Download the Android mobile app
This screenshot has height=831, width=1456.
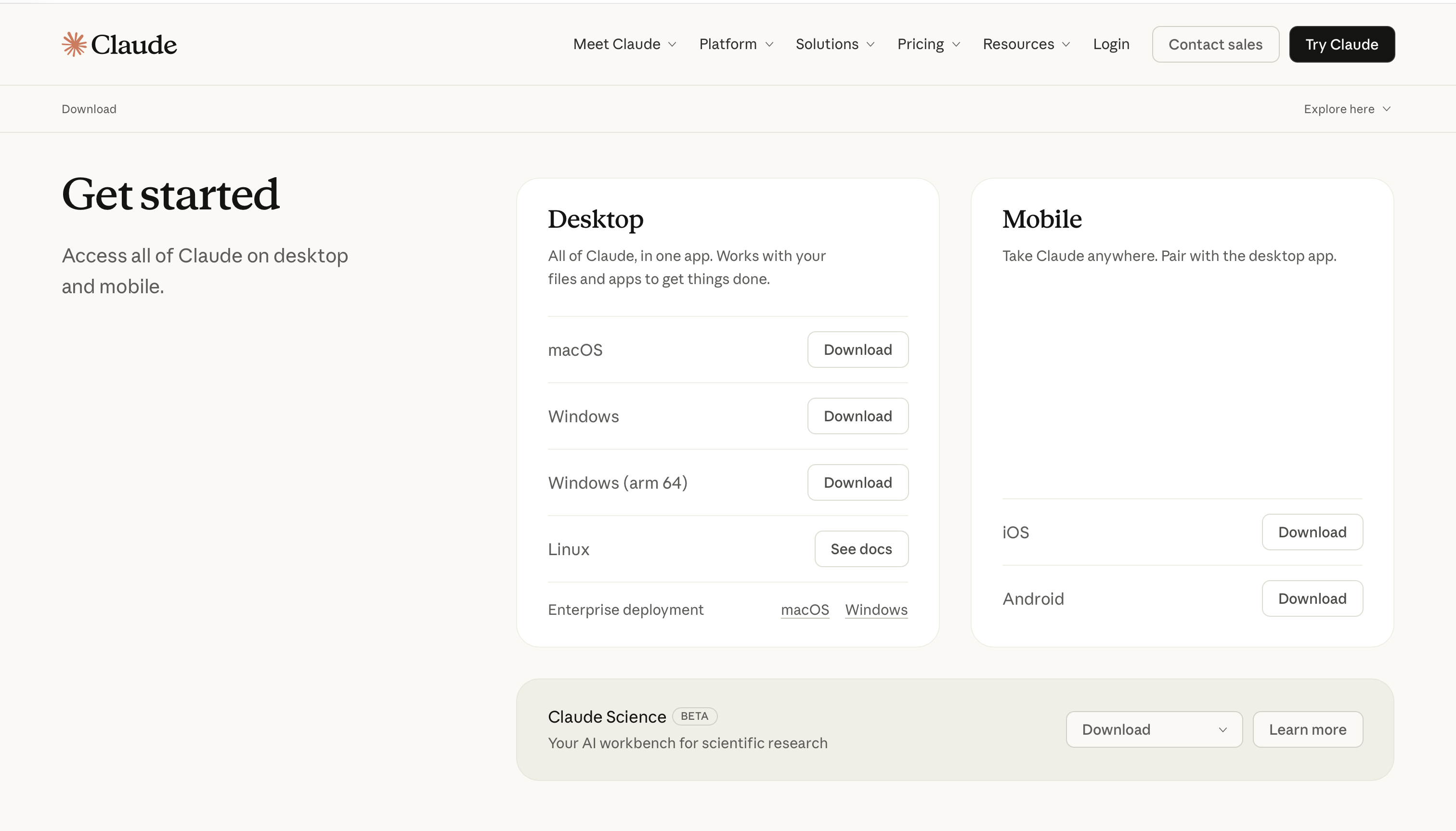click(x=1312, y=599)
